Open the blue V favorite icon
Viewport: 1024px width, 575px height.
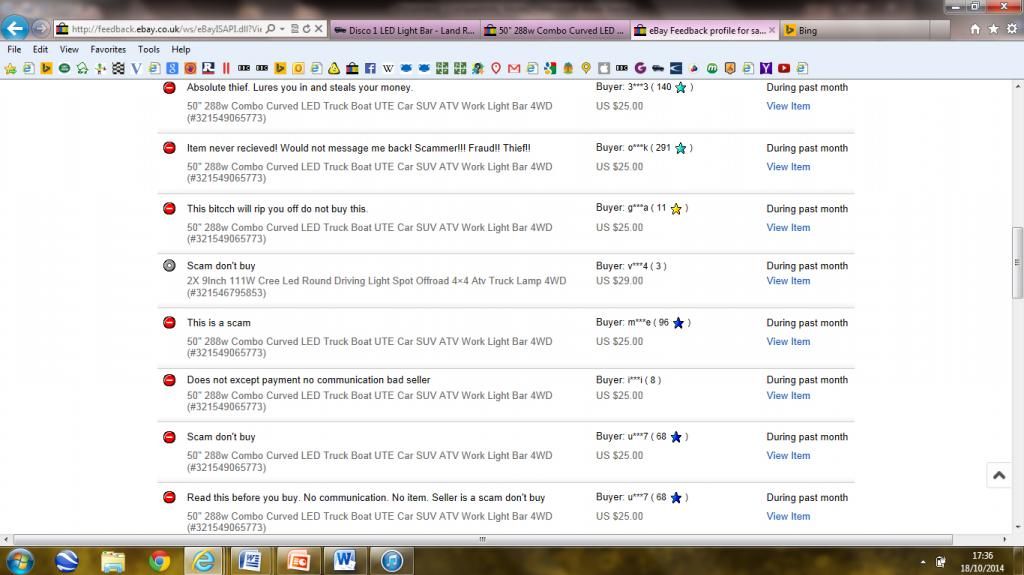pos(136,68)
